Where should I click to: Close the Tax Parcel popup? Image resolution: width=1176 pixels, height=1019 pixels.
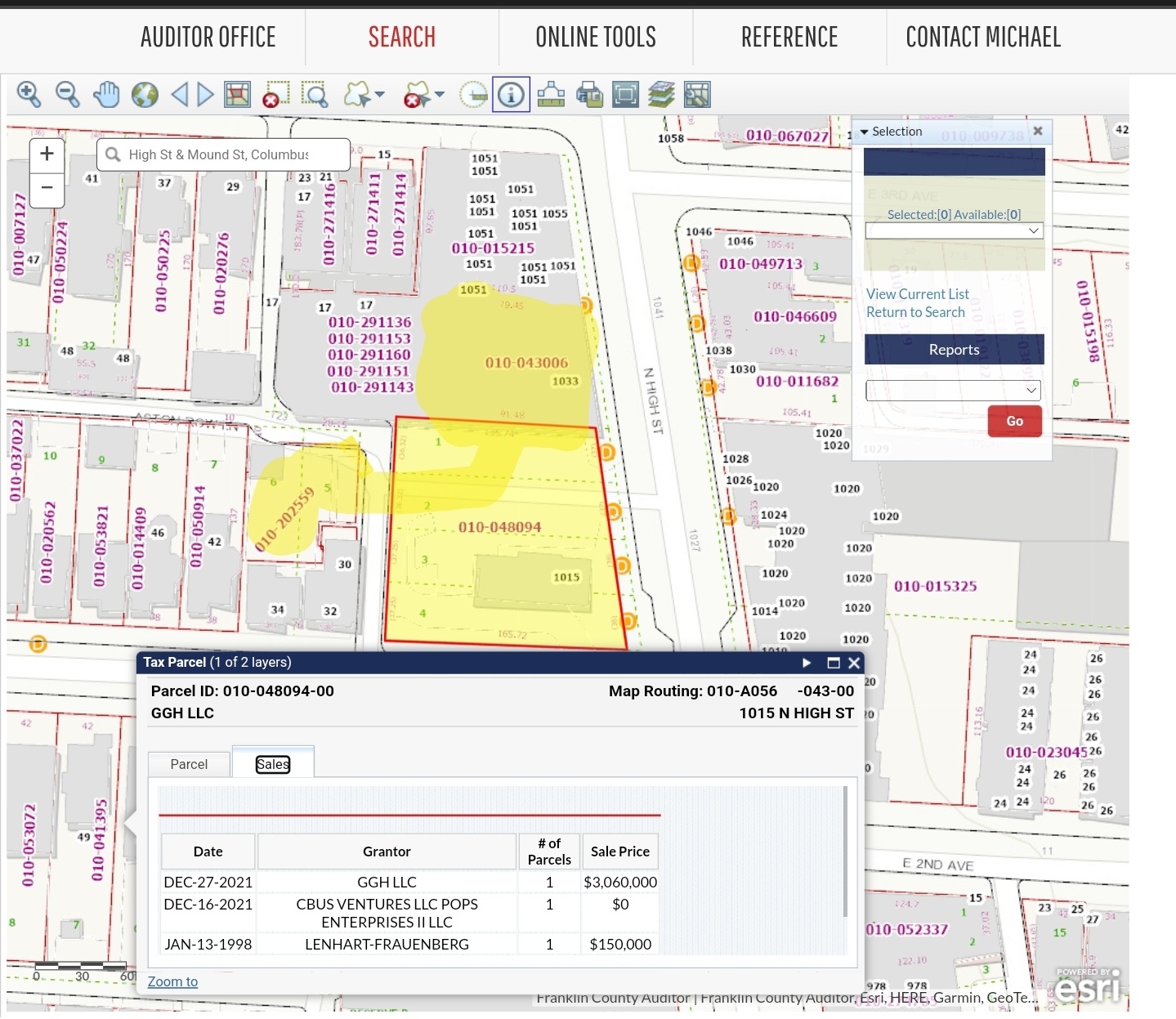(x=854, y=663)
